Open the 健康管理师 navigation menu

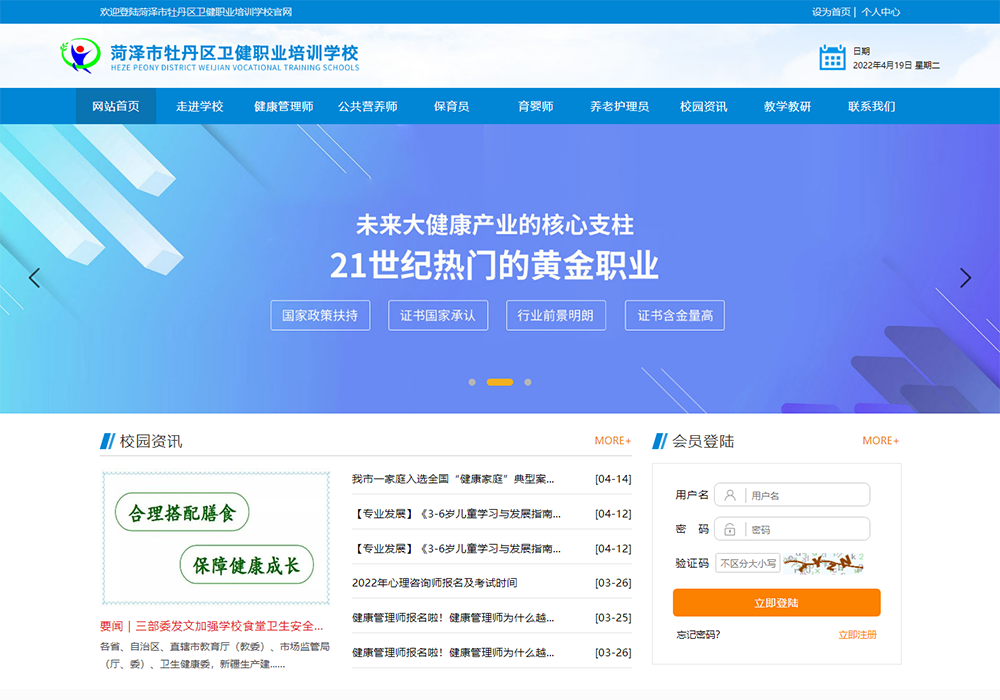coord(283,107)
